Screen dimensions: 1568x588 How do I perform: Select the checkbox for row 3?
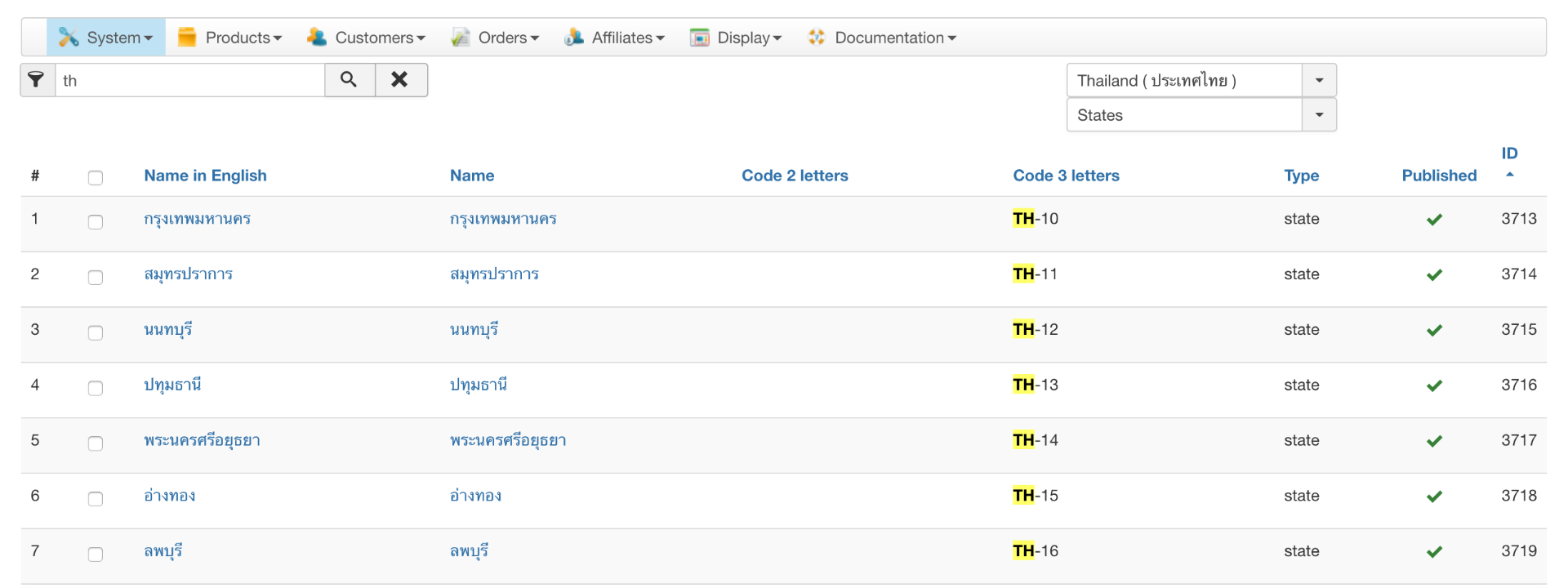click(x=96, y=332)
